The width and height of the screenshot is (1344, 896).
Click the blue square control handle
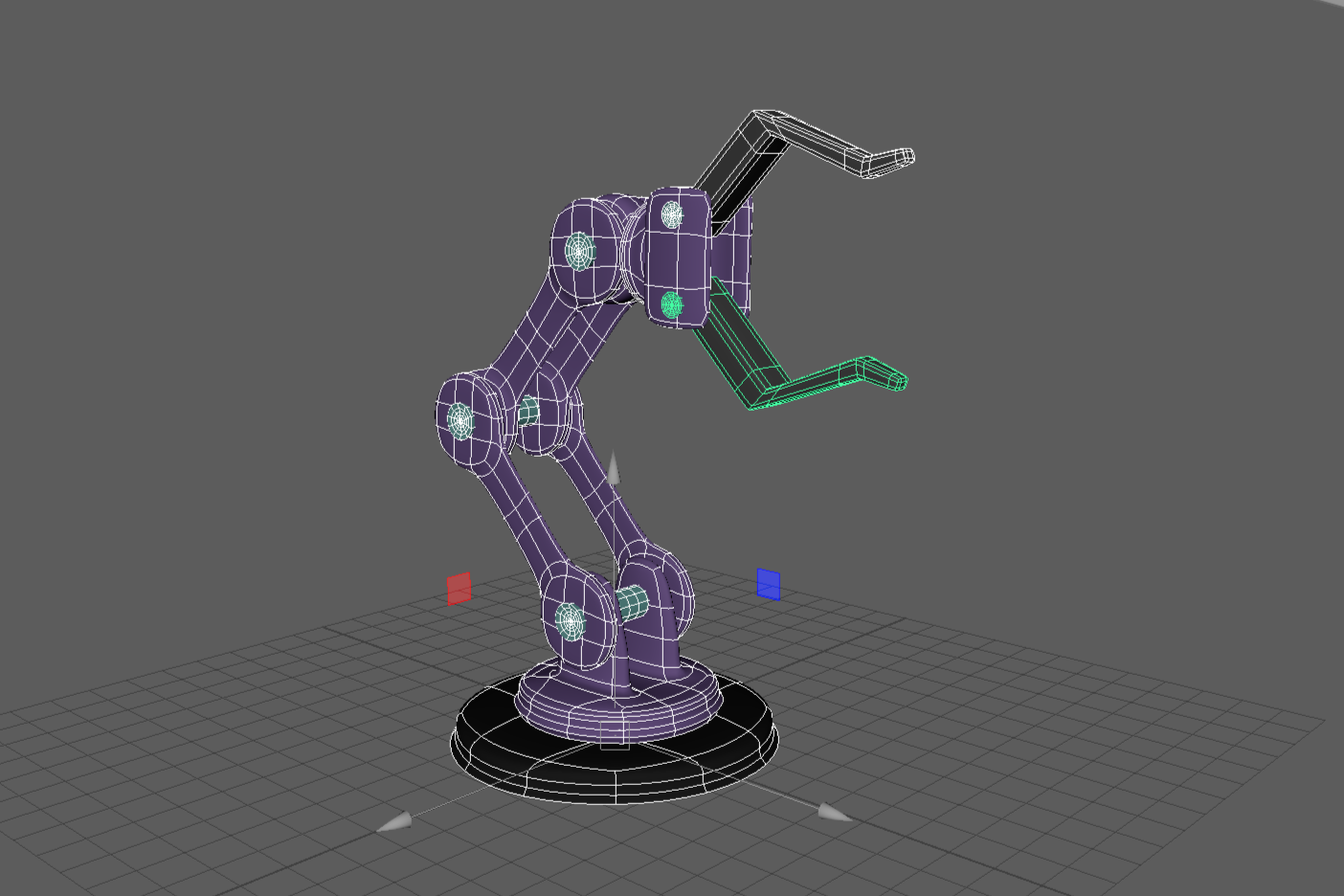(769, 584)
